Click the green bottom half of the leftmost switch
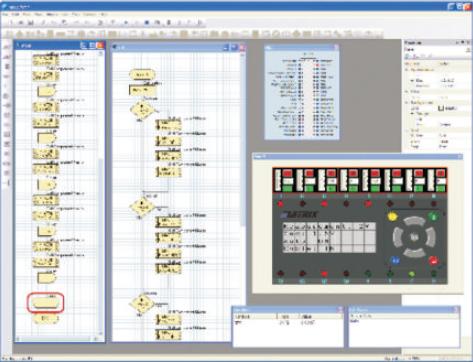The width and height of the screenshot is (473, 362). tap(287, 189)
